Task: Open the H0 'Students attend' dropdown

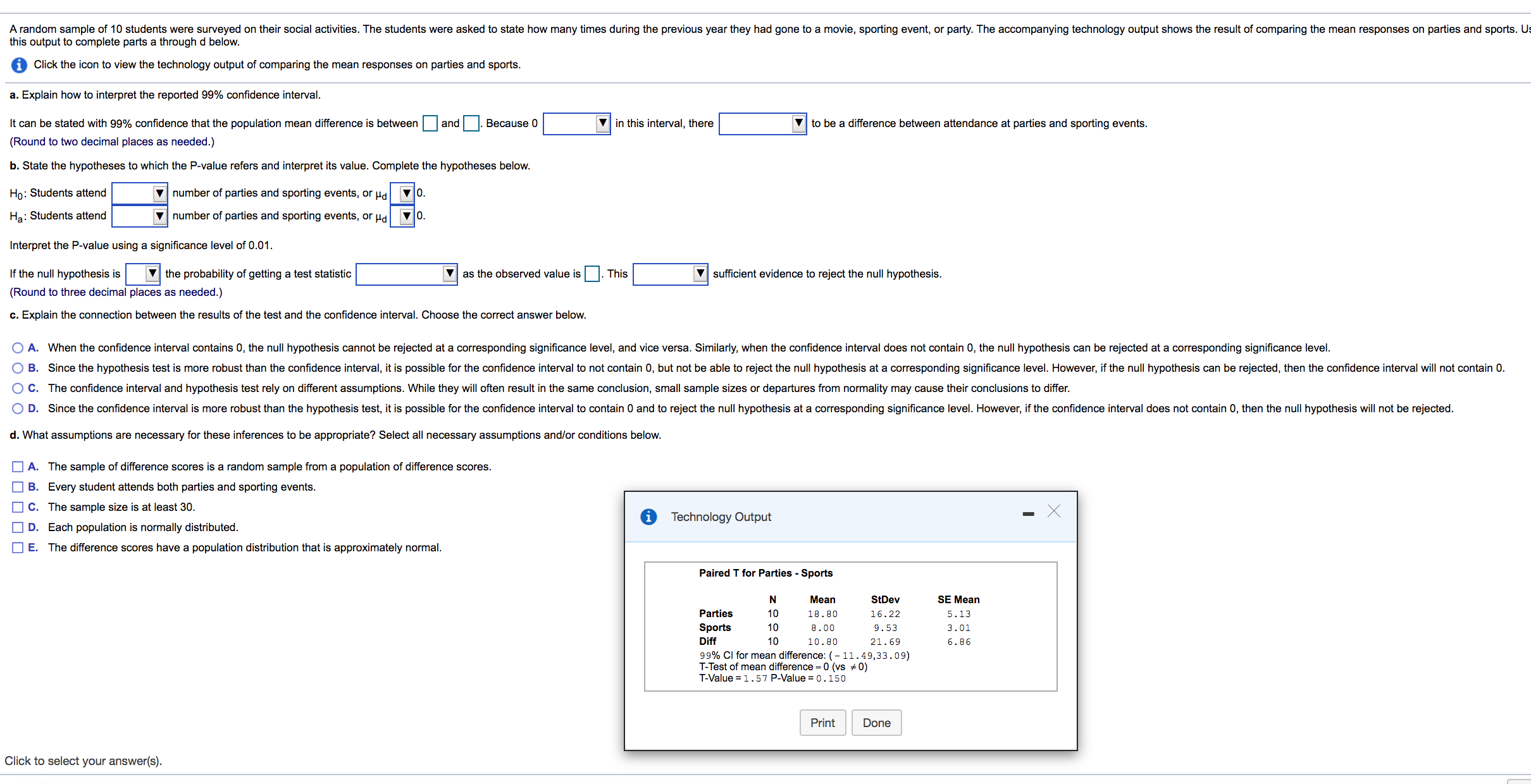Action: click(140, 193)
